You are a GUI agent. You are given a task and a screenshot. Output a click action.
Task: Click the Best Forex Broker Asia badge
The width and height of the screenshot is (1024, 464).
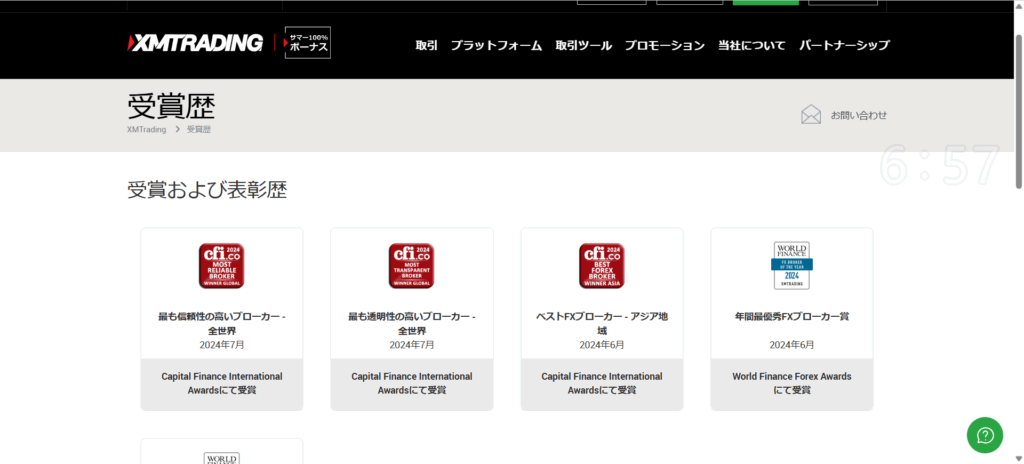[x=601, y=266]
